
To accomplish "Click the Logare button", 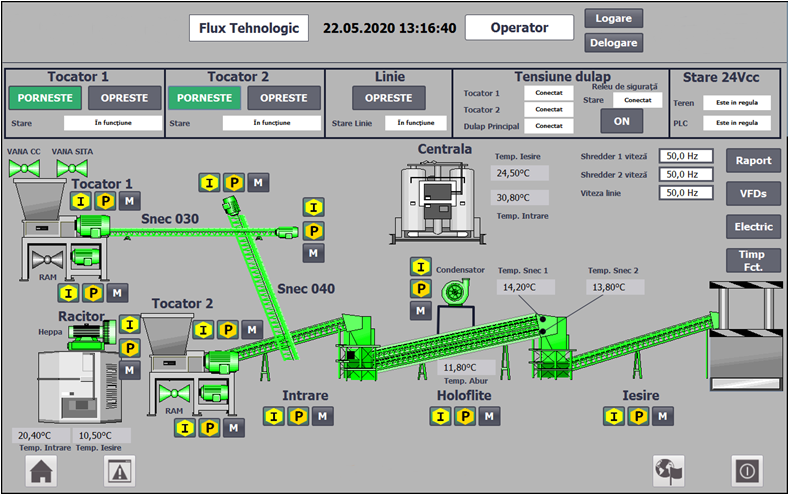I will pos(613,18).
